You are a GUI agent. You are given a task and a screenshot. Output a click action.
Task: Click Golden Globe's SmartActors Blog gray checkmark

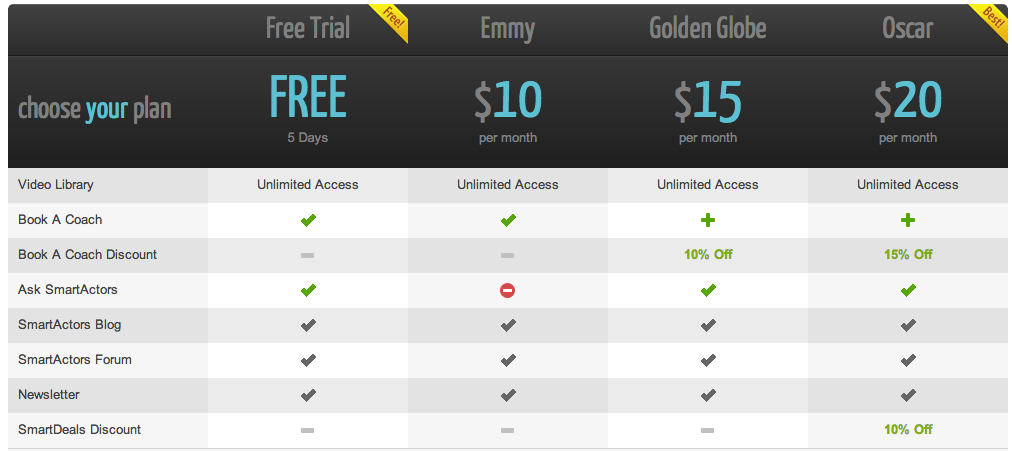pyautogui.click(x=708, y=325)
